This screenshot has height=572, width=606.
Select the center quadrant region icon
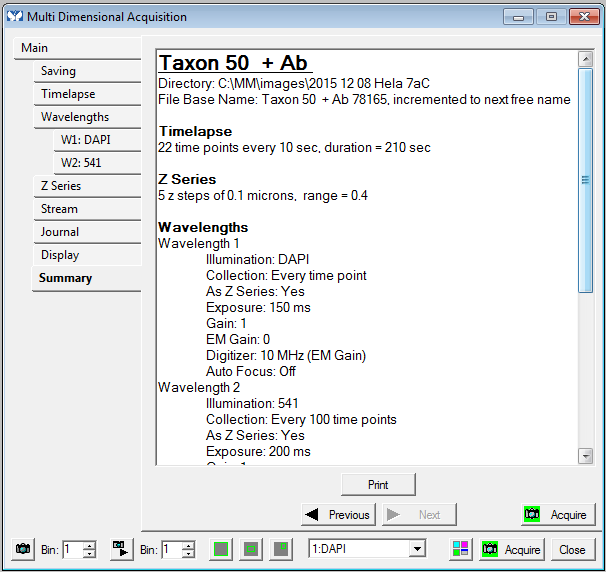click(x=251, y=549)
